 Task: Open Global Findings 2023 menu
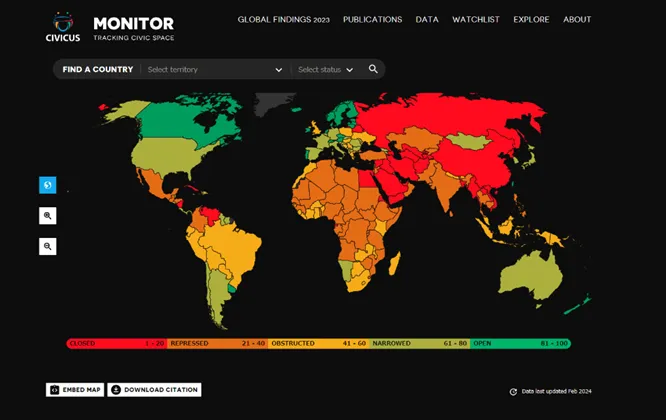[283, 19]
